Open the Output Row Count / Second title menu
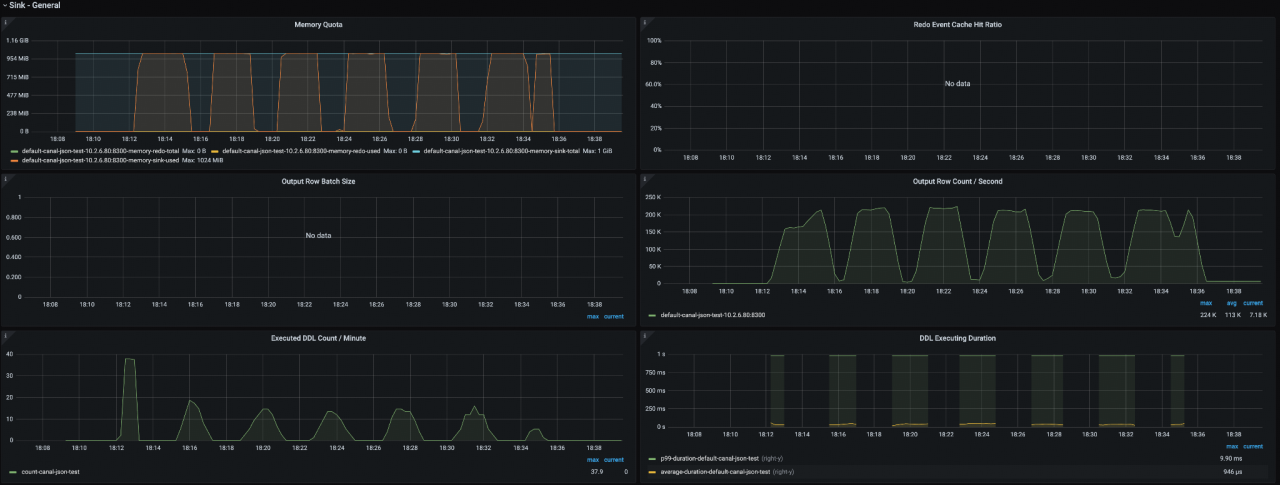This screenshot has height=485, width=1280. click(x=958, y=181)
